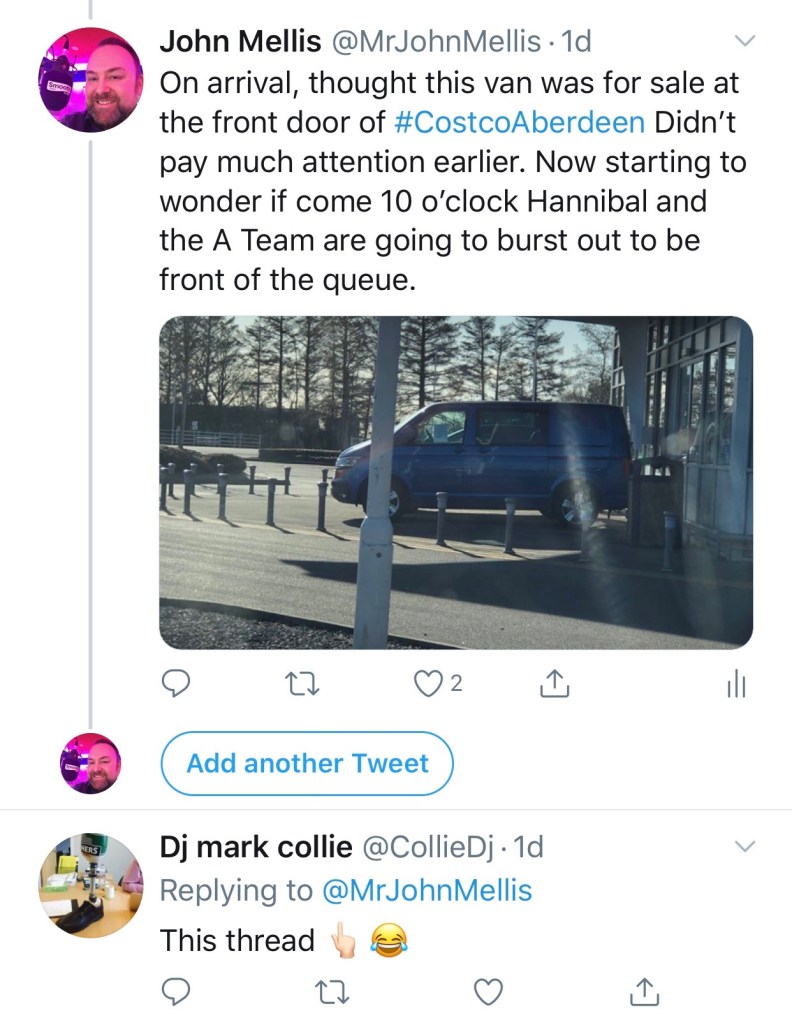
Task: Open John Mellis's large profile picture
Action: [x=89, y=80]
